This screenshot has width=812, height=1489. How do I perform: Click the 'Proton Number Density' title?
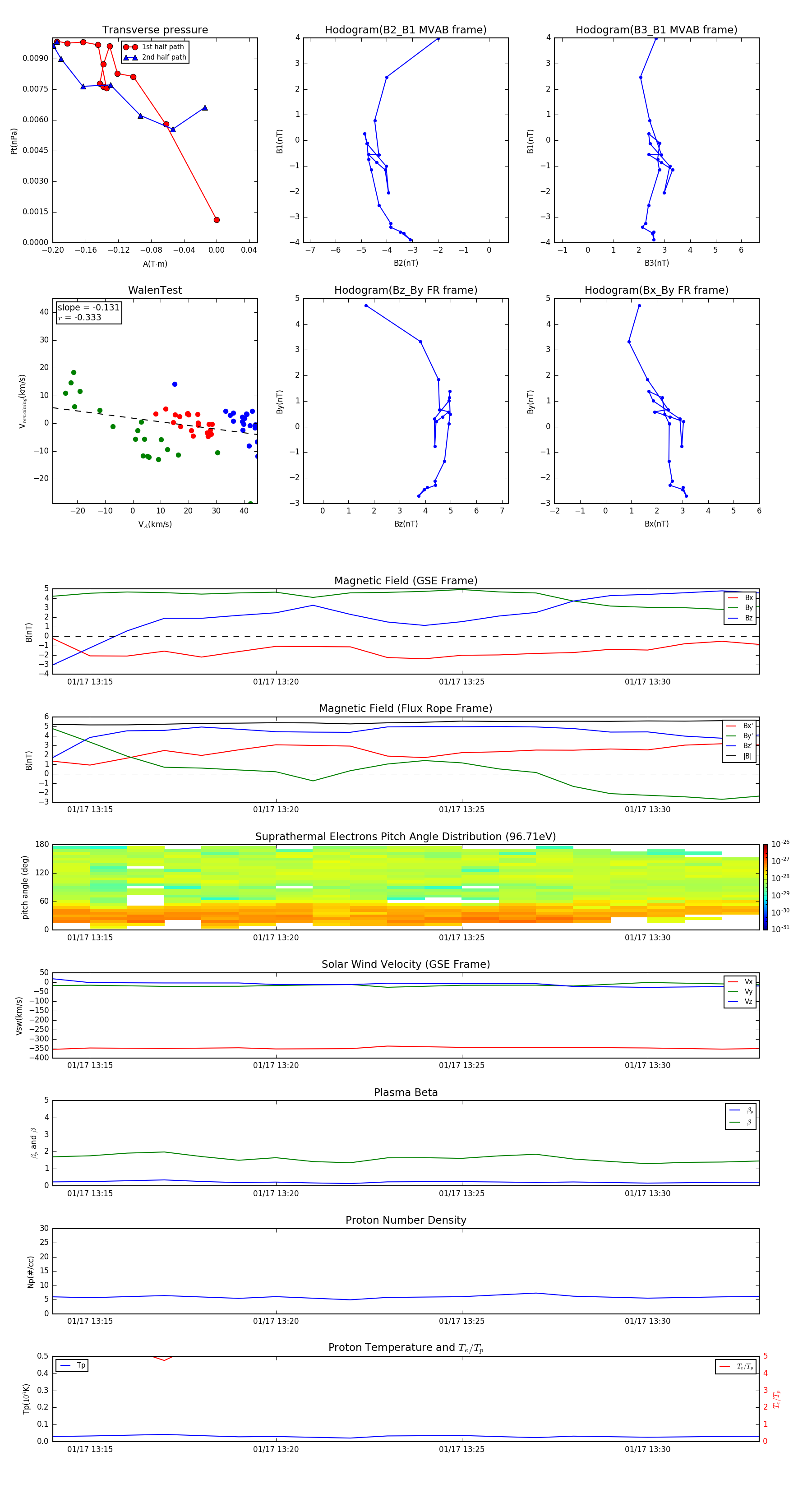pos(406,1220)
